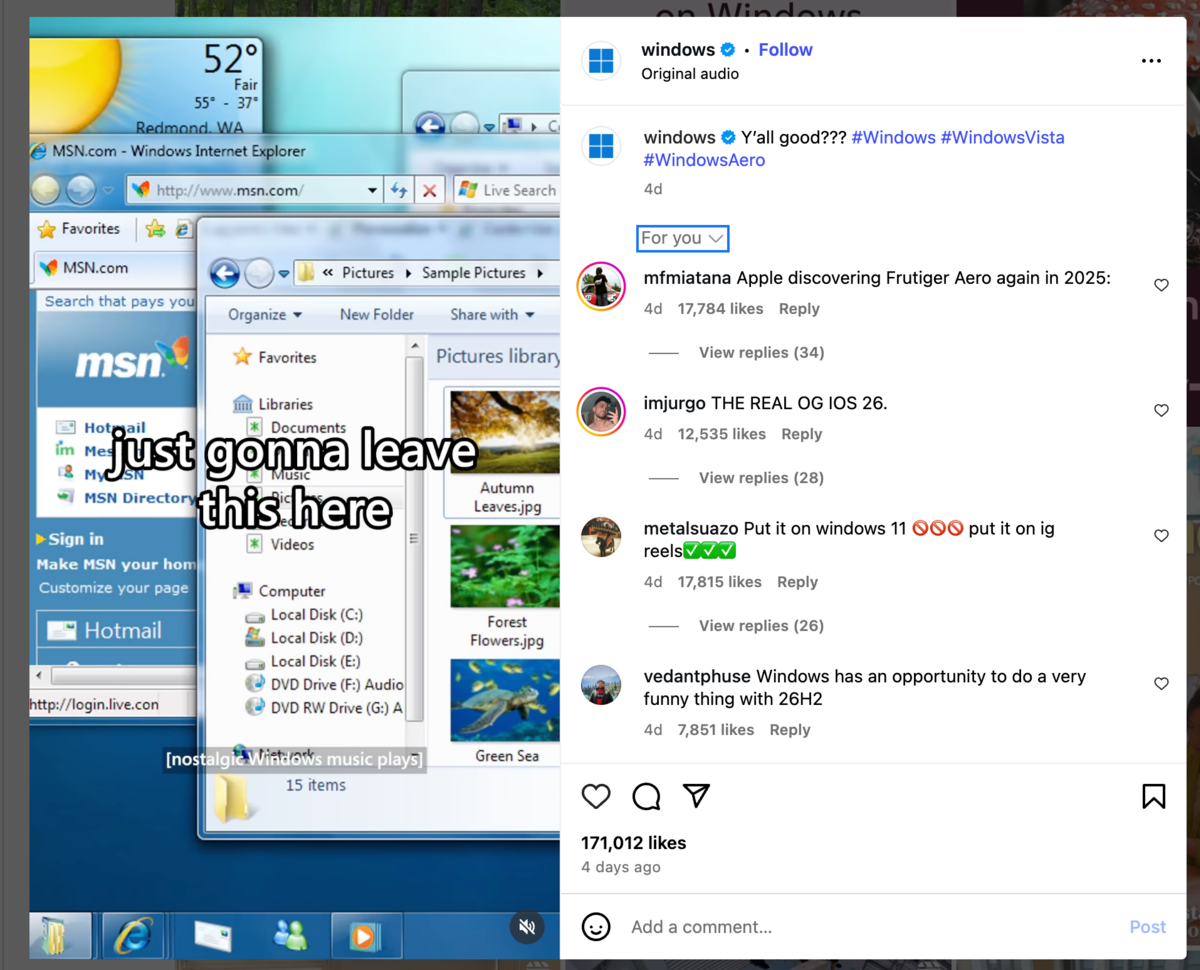Open imjurgo username link
1200x970 pixels.
[x=675, y=403]
